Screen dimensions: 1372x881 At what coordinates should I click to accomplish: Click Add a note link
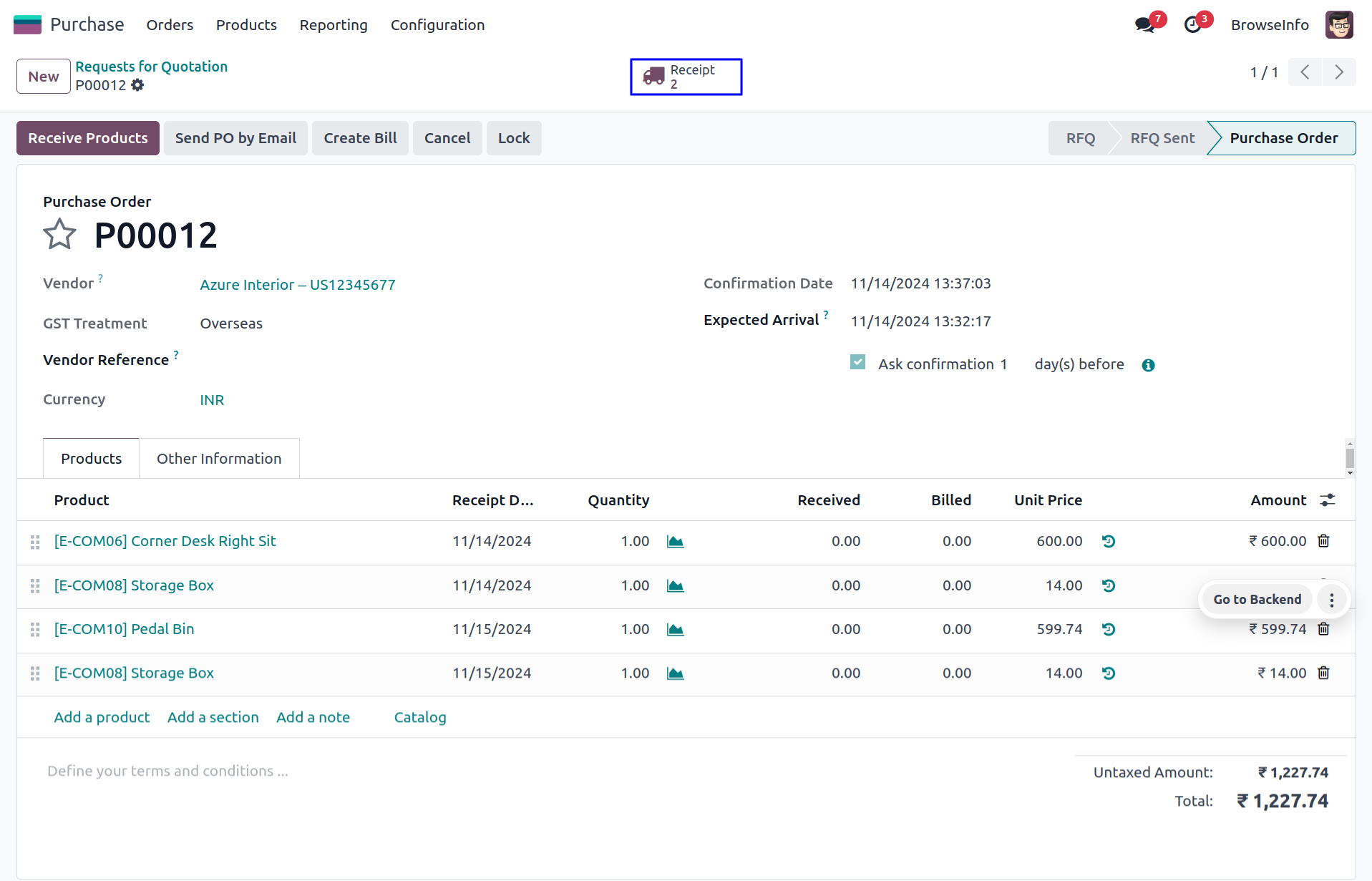313,717
